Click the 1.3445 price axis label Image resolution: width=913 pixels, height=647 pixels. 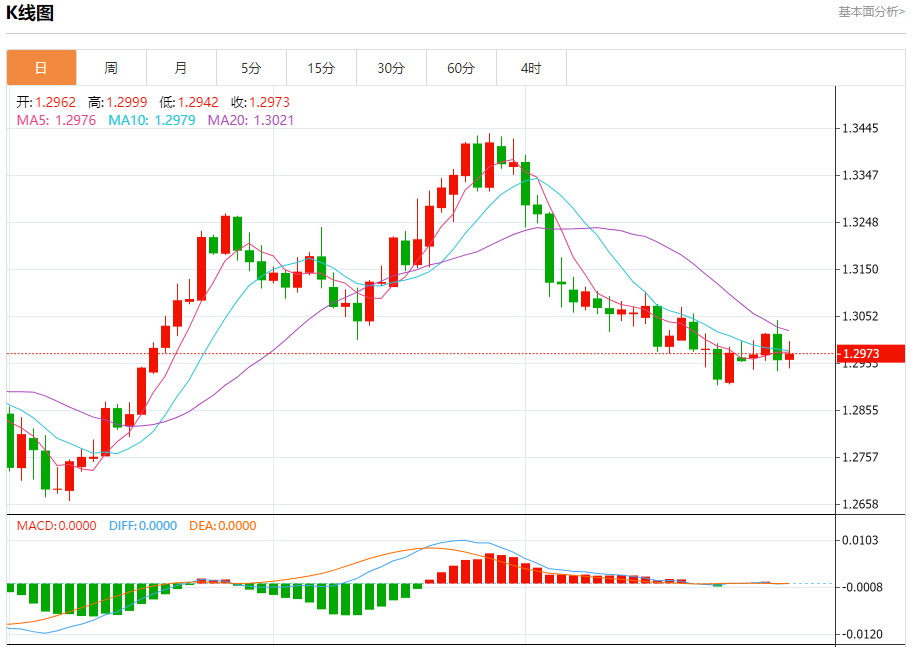(860, 129)
